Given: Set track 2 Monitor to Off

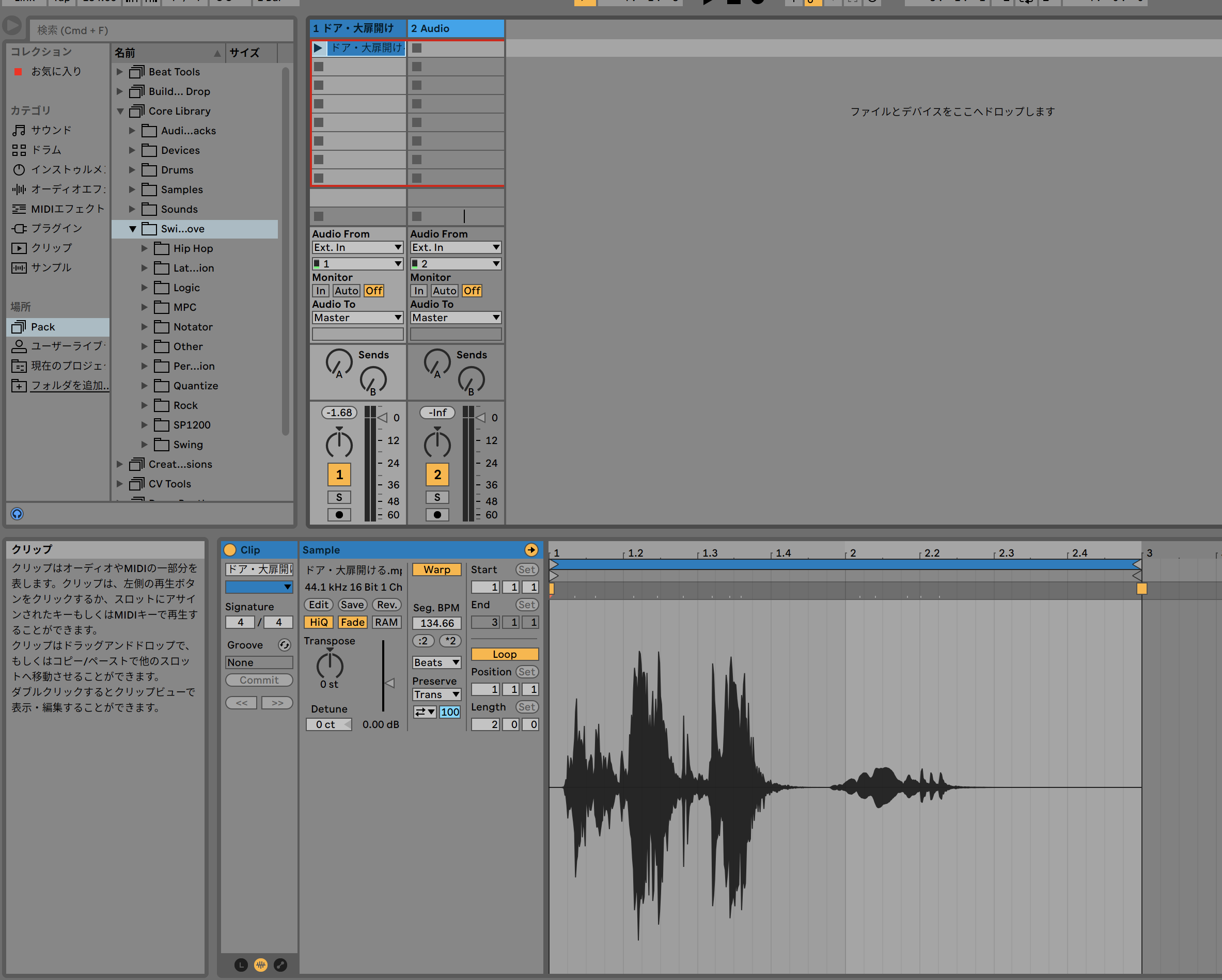Looking at the screenshot, I should point(472,291).
